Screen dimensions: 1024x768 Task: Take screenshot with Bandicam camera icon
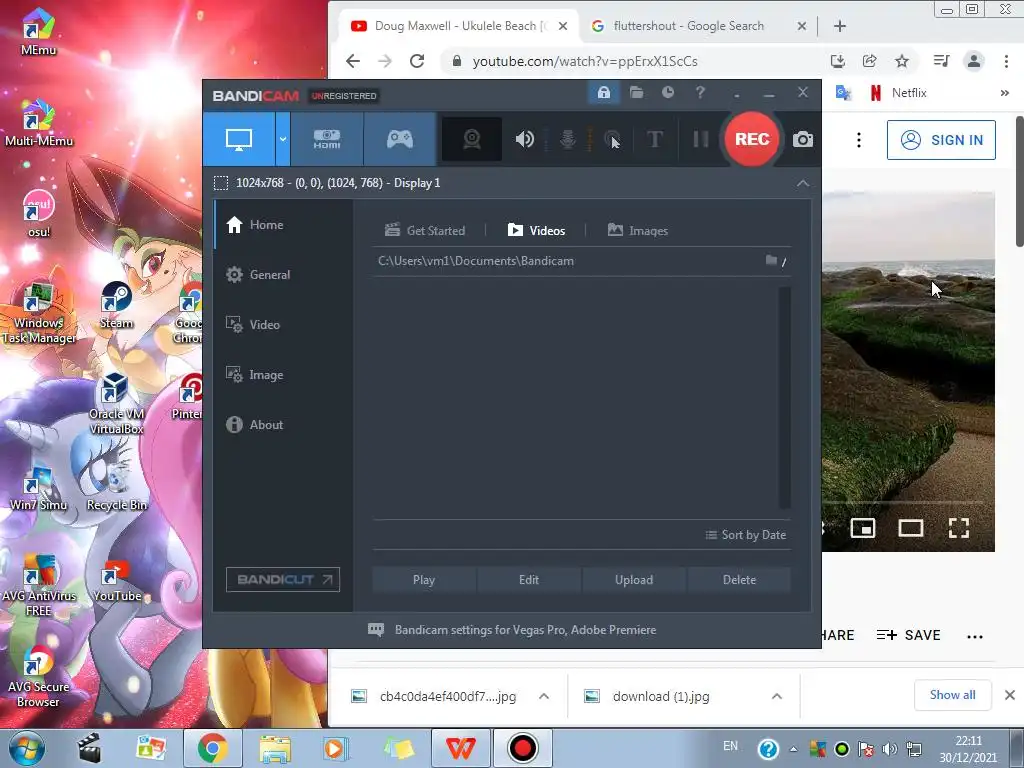click(803, 139)
